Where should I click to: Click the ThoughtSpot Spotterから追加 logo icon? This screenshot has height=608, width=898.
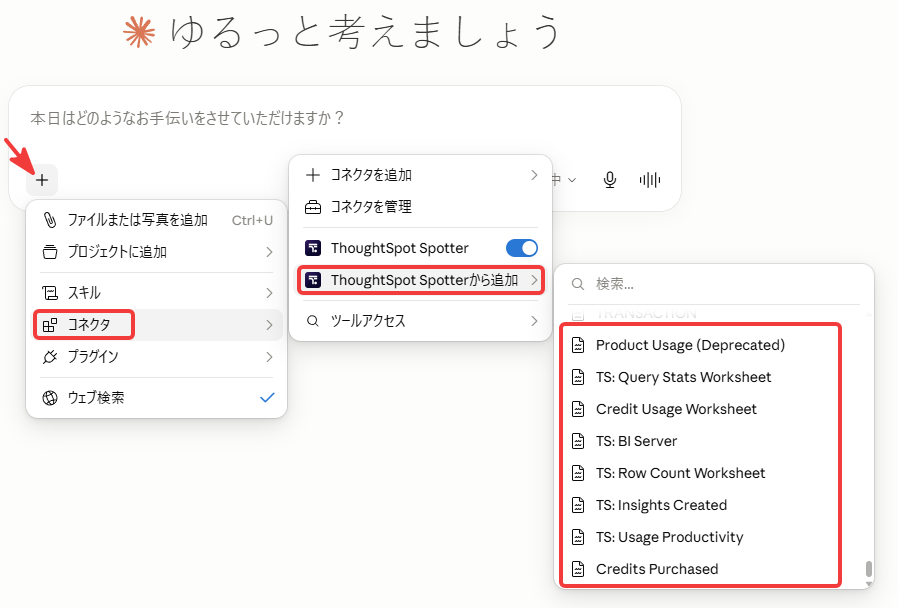pyautogui.click(x=313, y=280)
